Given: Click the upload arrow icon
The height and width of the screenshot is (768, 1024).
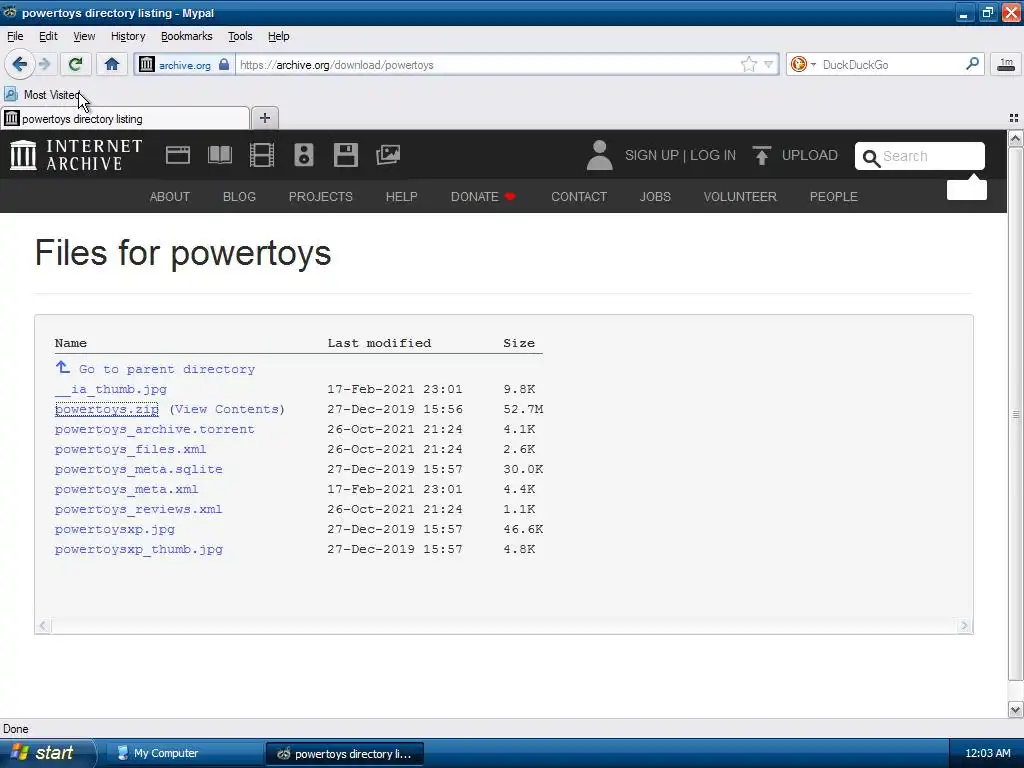Looking at the screenshot, I should 761,155.
